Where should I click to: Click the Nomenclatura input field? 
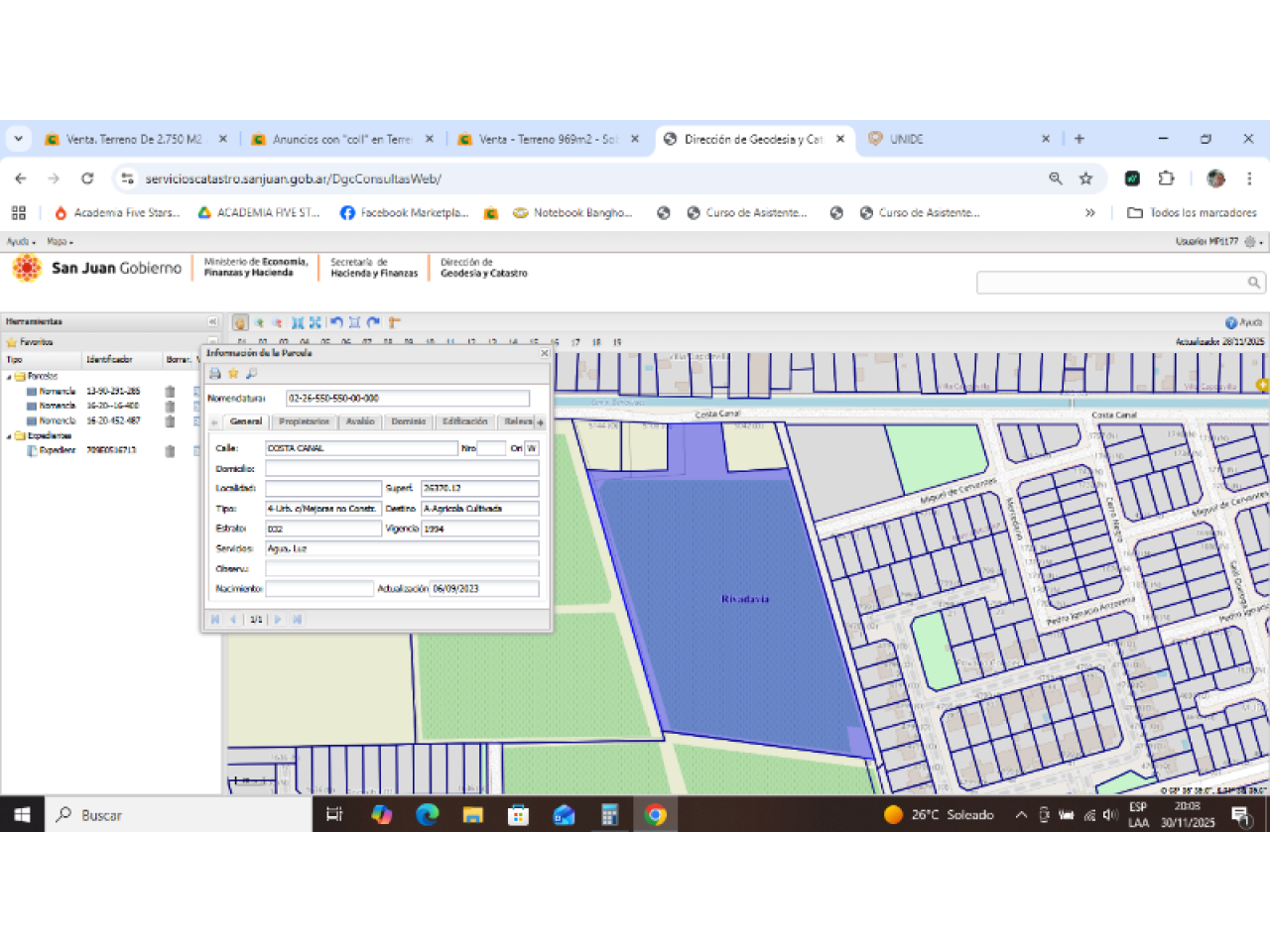[x=407, y=399]
